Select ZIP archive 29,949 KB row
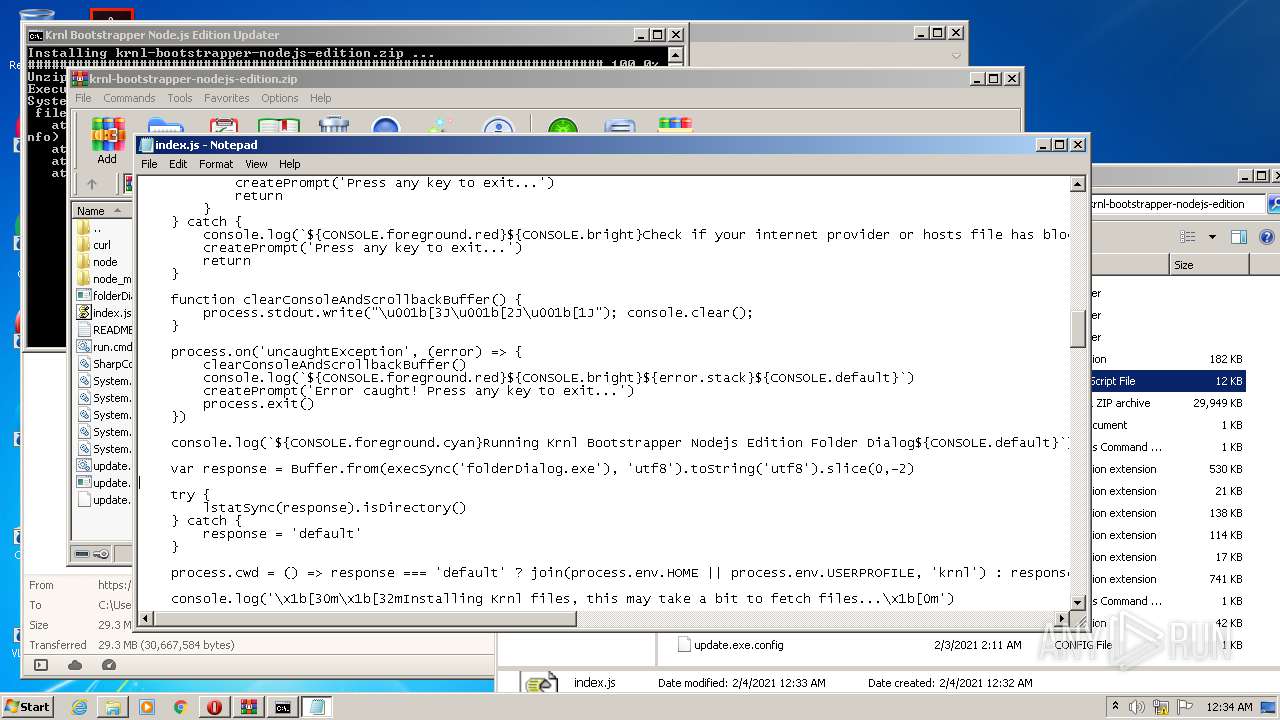This screenshot has width=1280, height=720. click(x=1169, y=403)
